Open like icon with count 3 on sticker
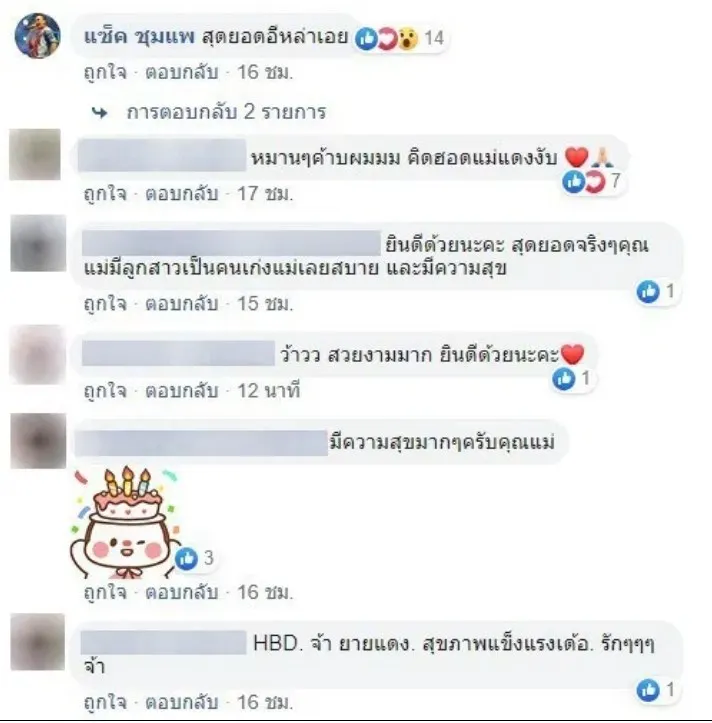 tap(195, 558)
